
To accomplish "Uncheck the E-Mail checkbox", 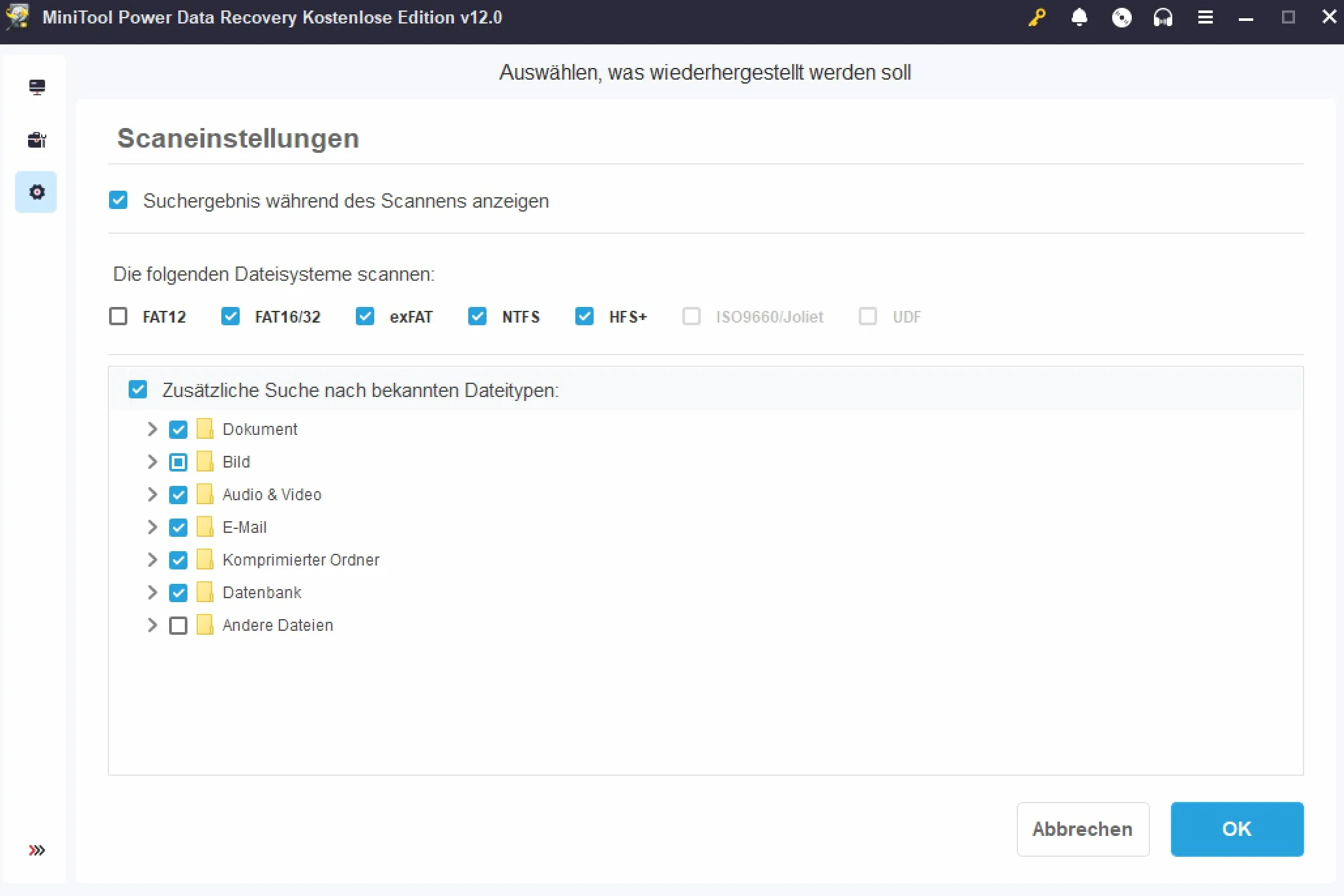I will coord(178,527).
